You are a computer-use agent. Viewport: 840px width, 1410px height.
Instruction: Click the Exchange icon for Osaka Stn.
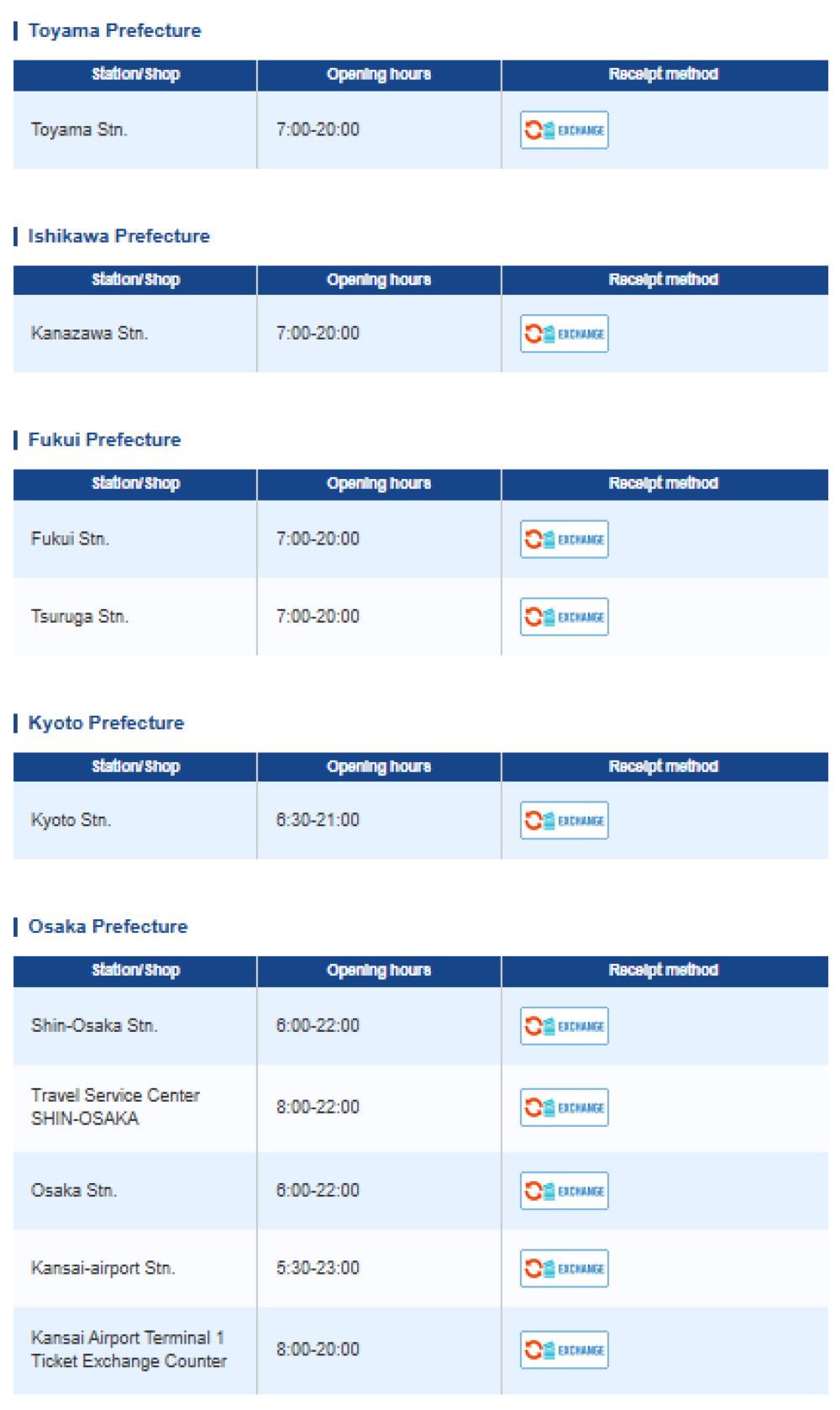[564, 1191]
